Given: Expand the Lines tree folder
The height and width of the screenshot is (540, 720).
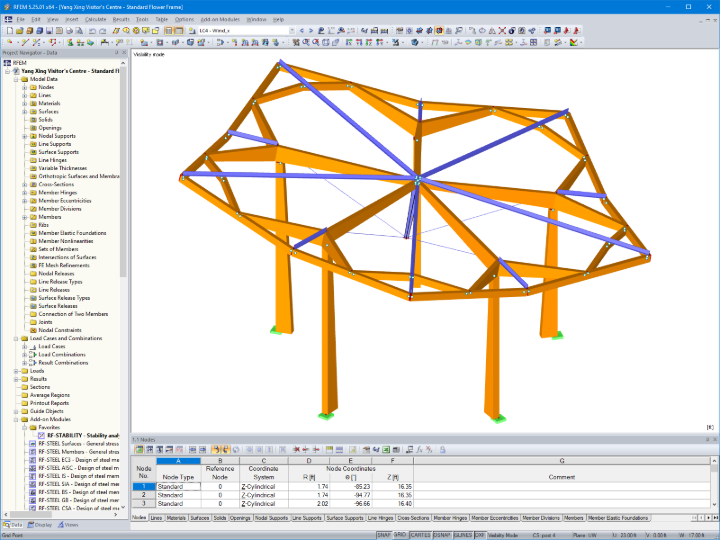Looking at the screenshot, I should (25, 96).
